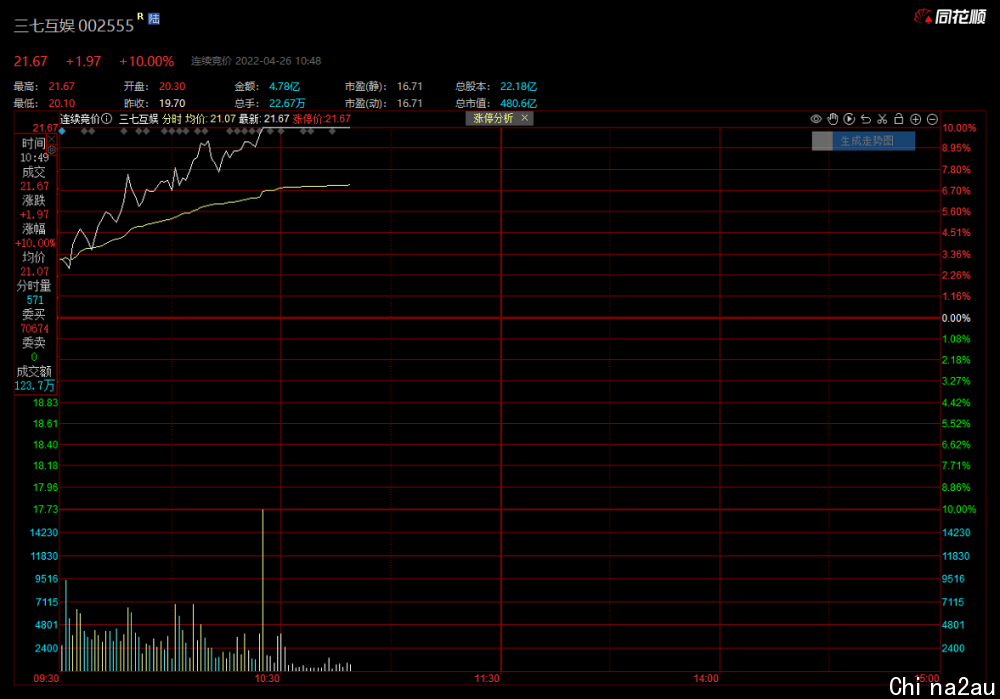Select the scissors cut tool
The height and width of the screenshot is (699, 1000).
882,119
